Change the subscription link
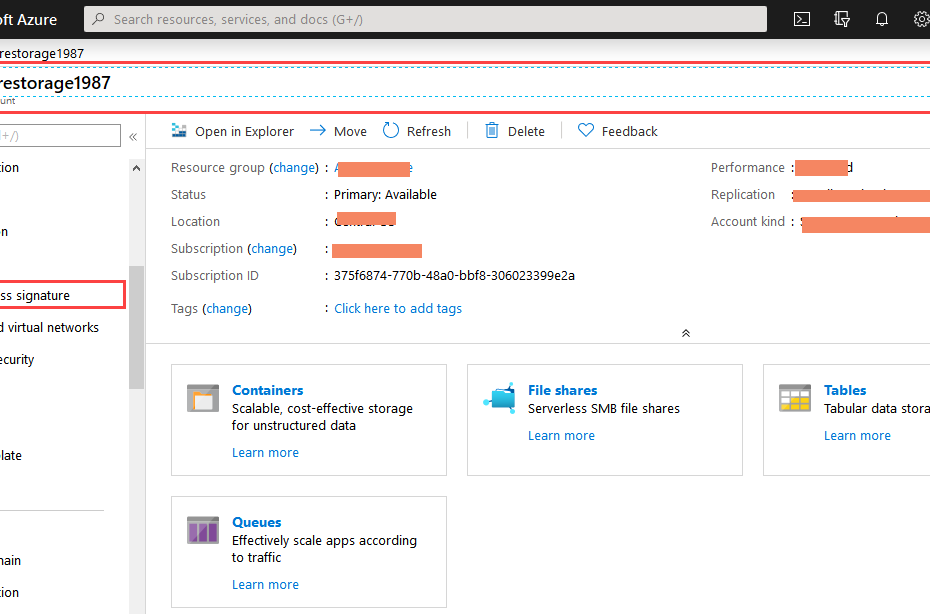The height and width of the screenshot is (614, 930). pos(272,249)
